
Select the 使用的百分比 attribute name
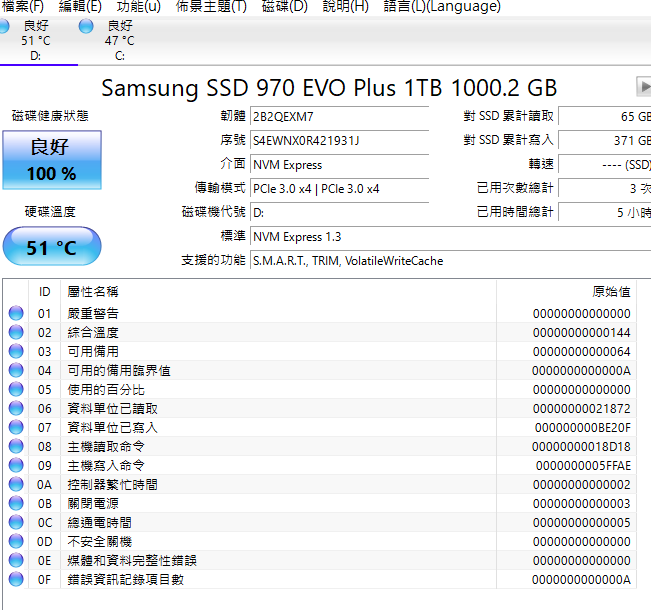(x=106, y=390)
